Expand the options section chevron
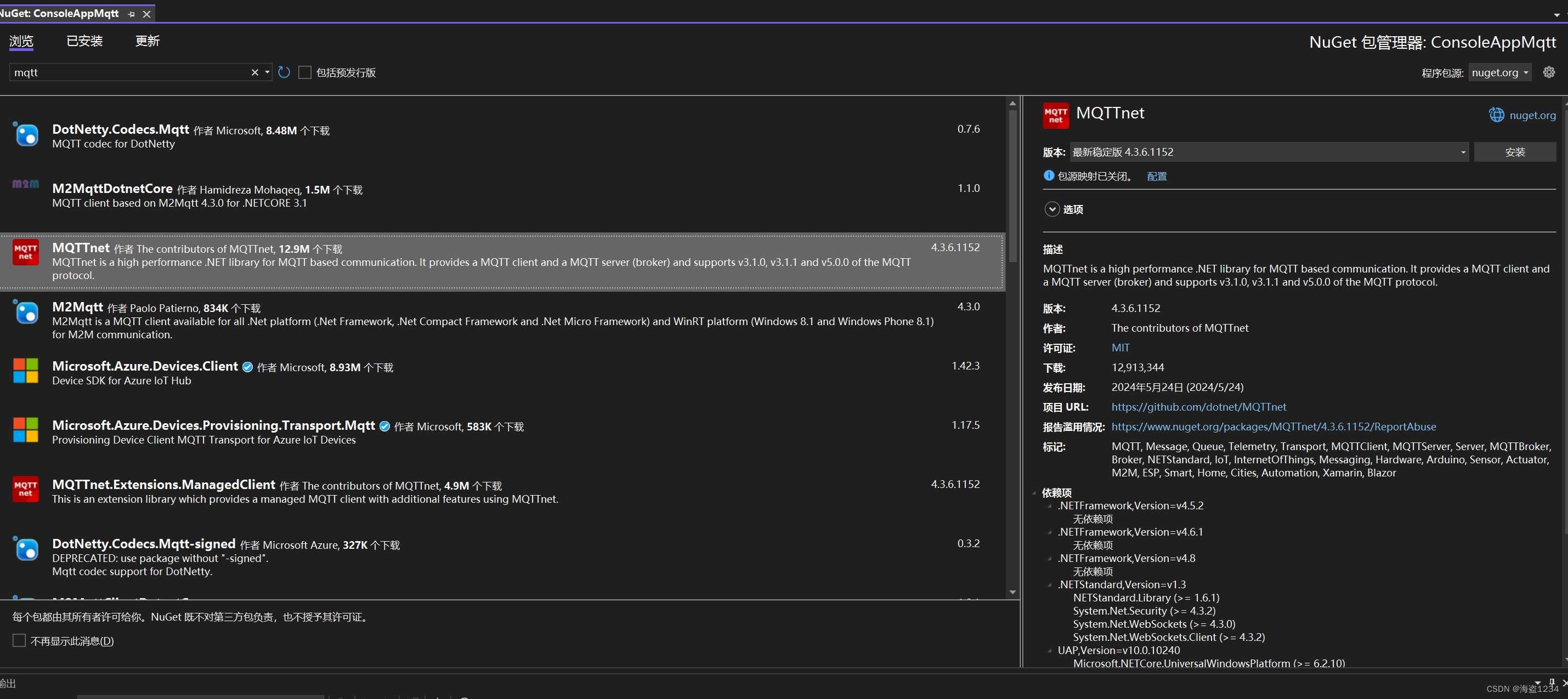Viewport: 1568px width, 699px height. pos(1052,209)
